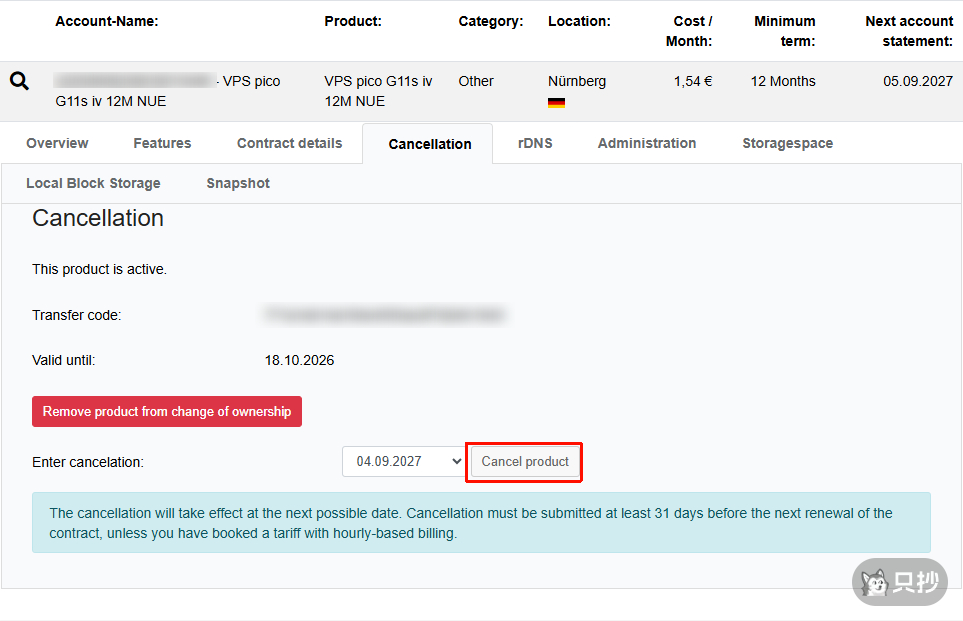Select the valid until date 18.10.2026
Viewport: 963px width, 621px height.
tap(299, 361)
